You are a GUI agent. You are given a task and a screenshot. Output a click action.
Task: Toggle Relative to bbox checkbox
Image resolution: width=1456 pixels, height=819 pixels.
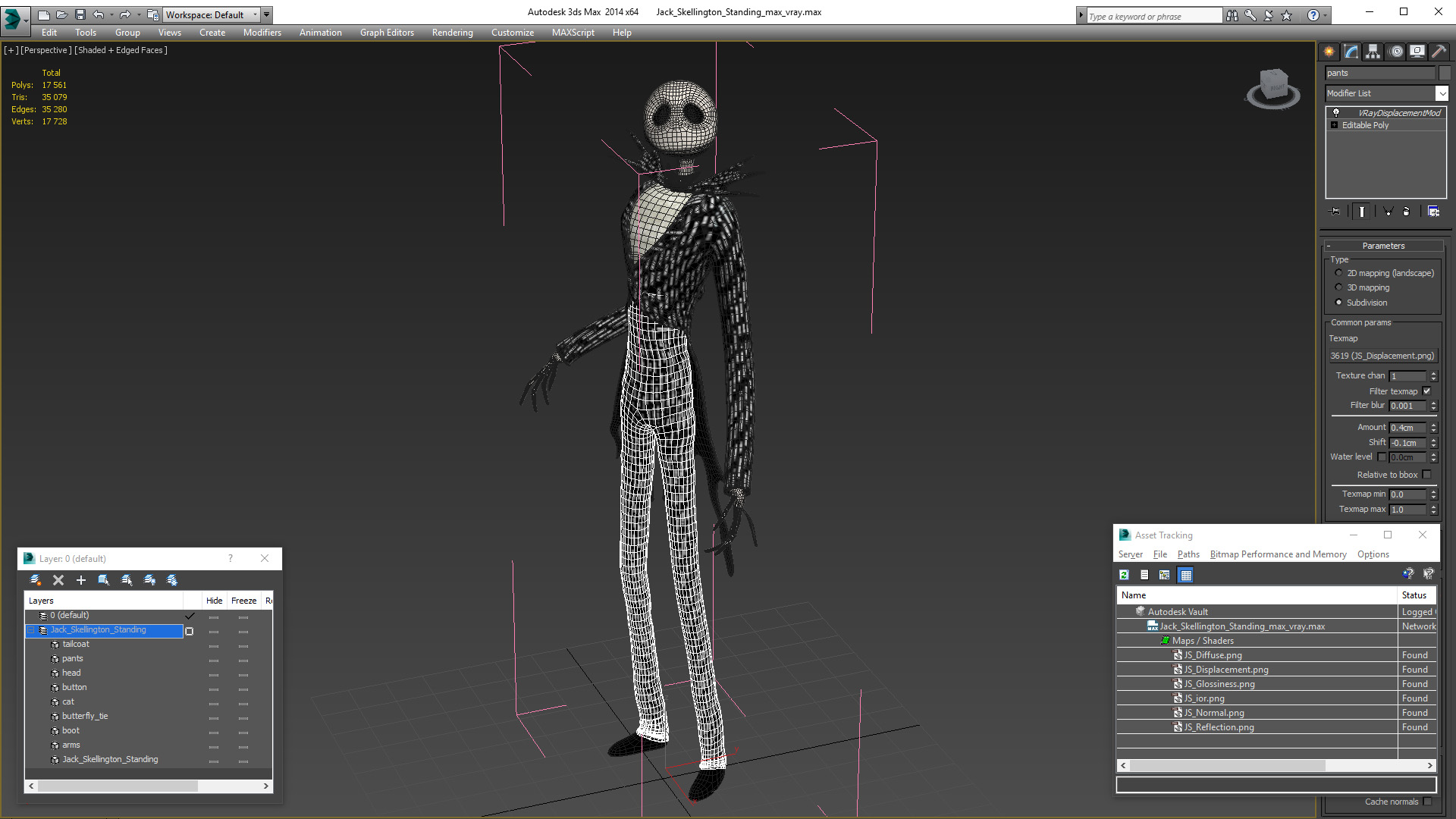[x=1426, y=475]
